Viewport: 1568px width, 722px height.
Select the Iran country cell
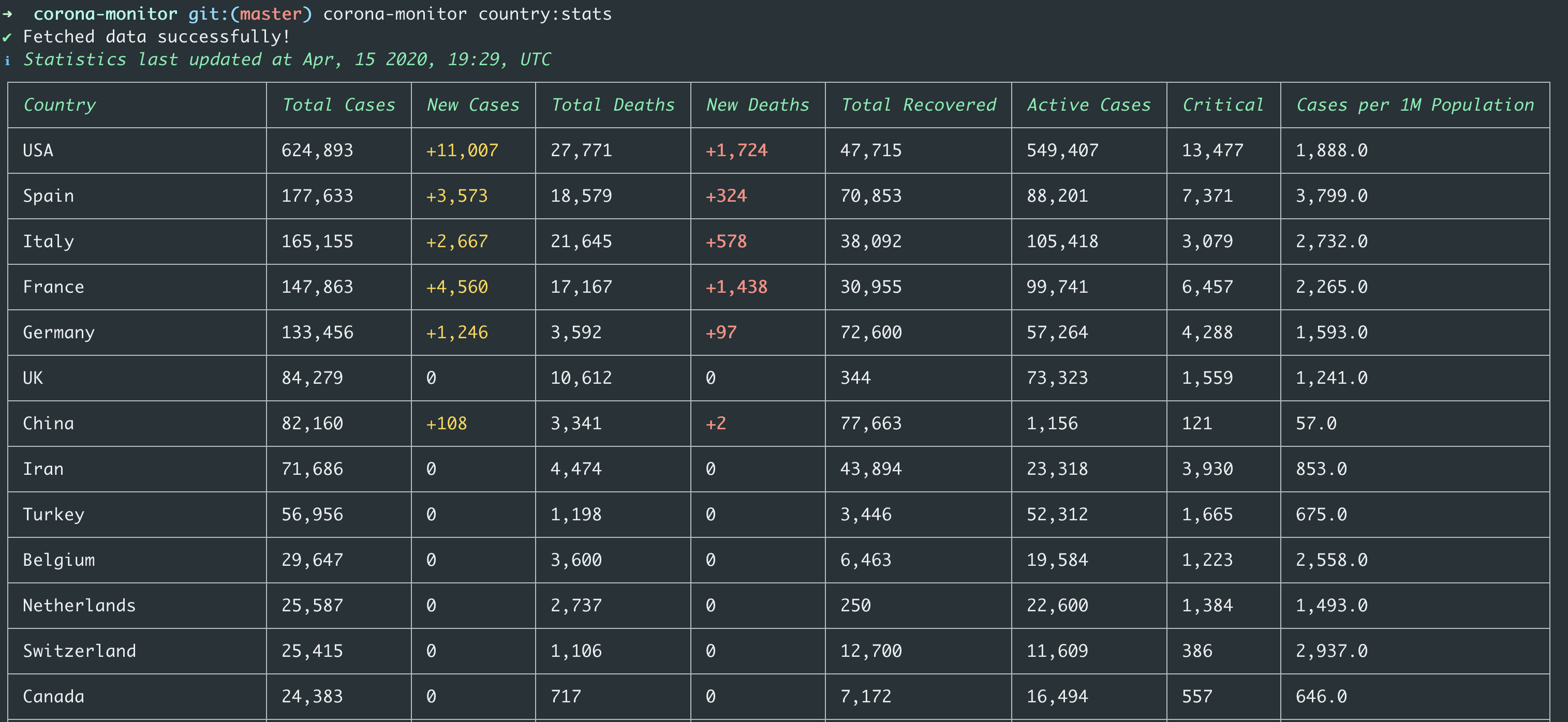point(43,469)
